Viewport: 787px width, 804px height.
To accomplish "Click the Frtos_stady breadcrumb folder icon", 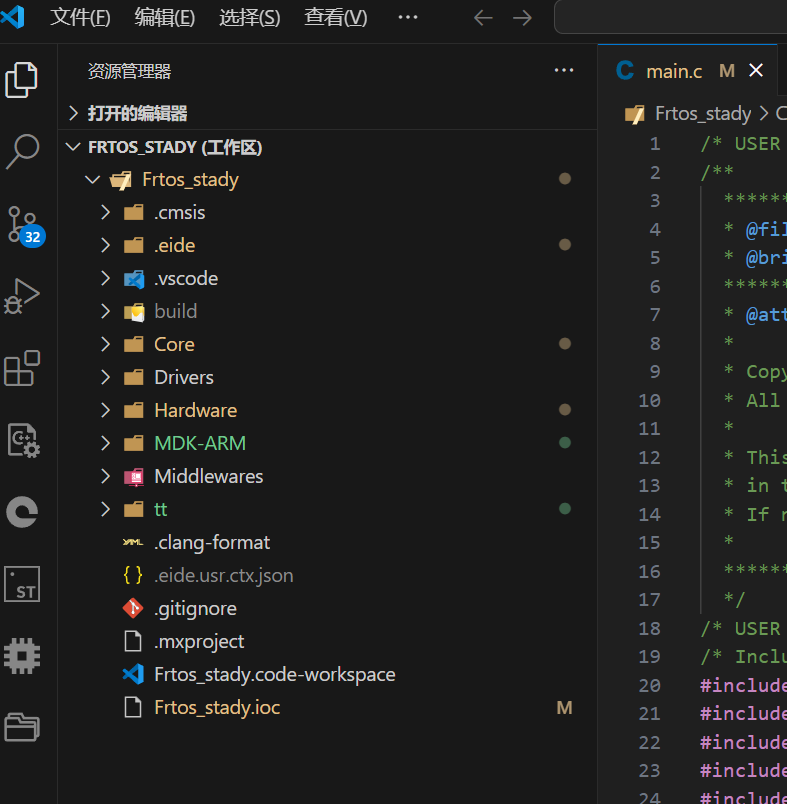I will pos(634,113).
